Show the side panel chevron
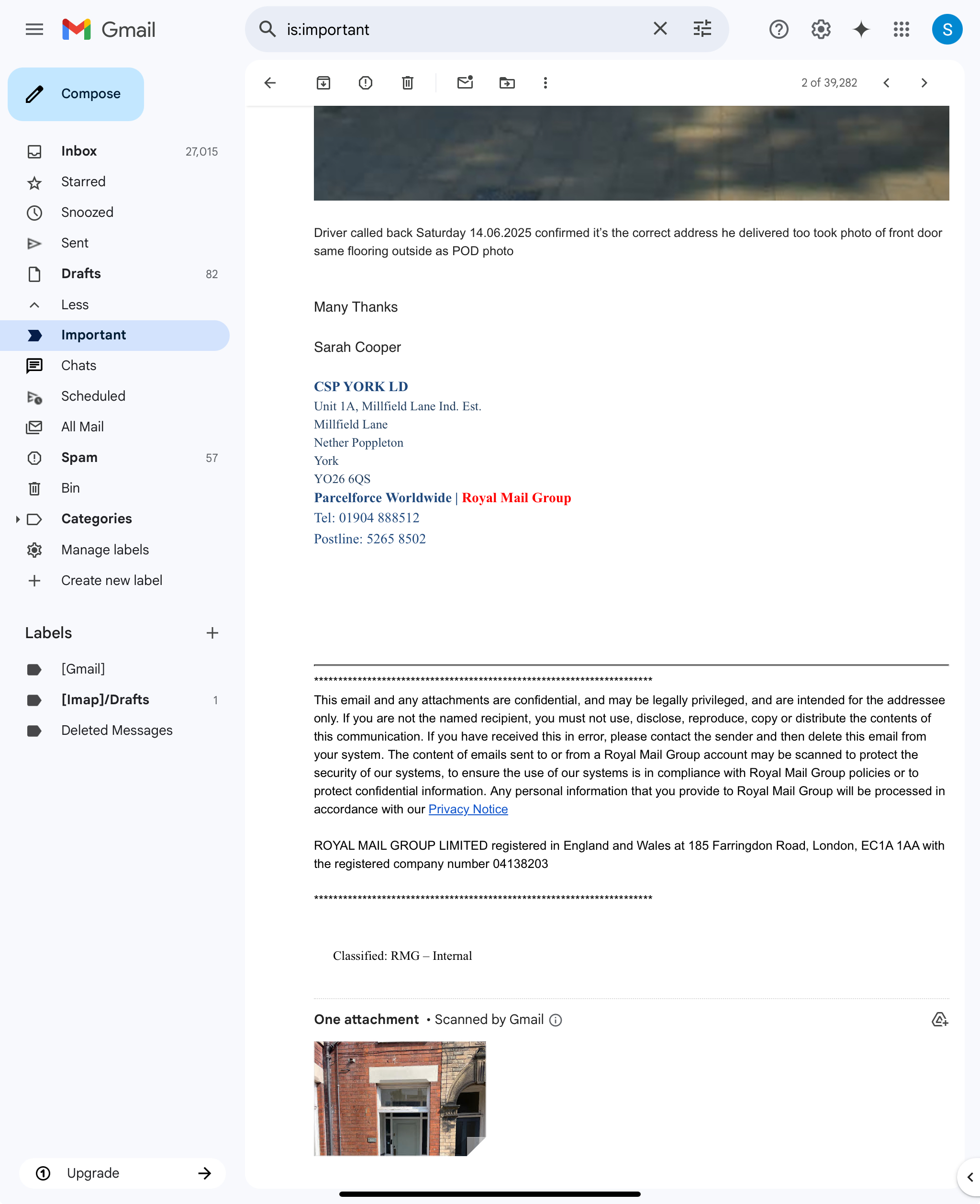This screenshot has width=980, height=1204. point(969,1177)
